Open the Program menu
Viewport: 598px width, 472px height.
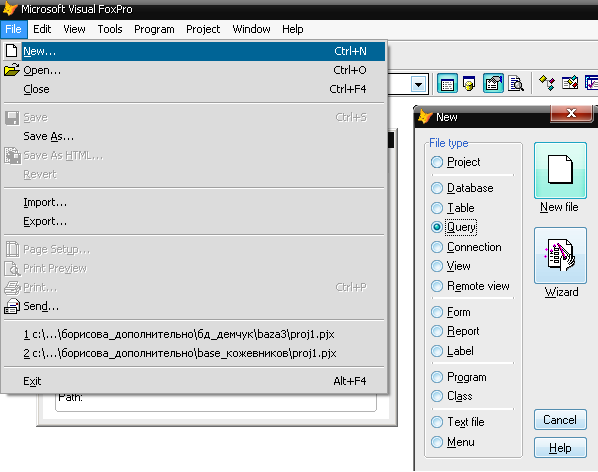pyautogui.click(x=154, y=29)
